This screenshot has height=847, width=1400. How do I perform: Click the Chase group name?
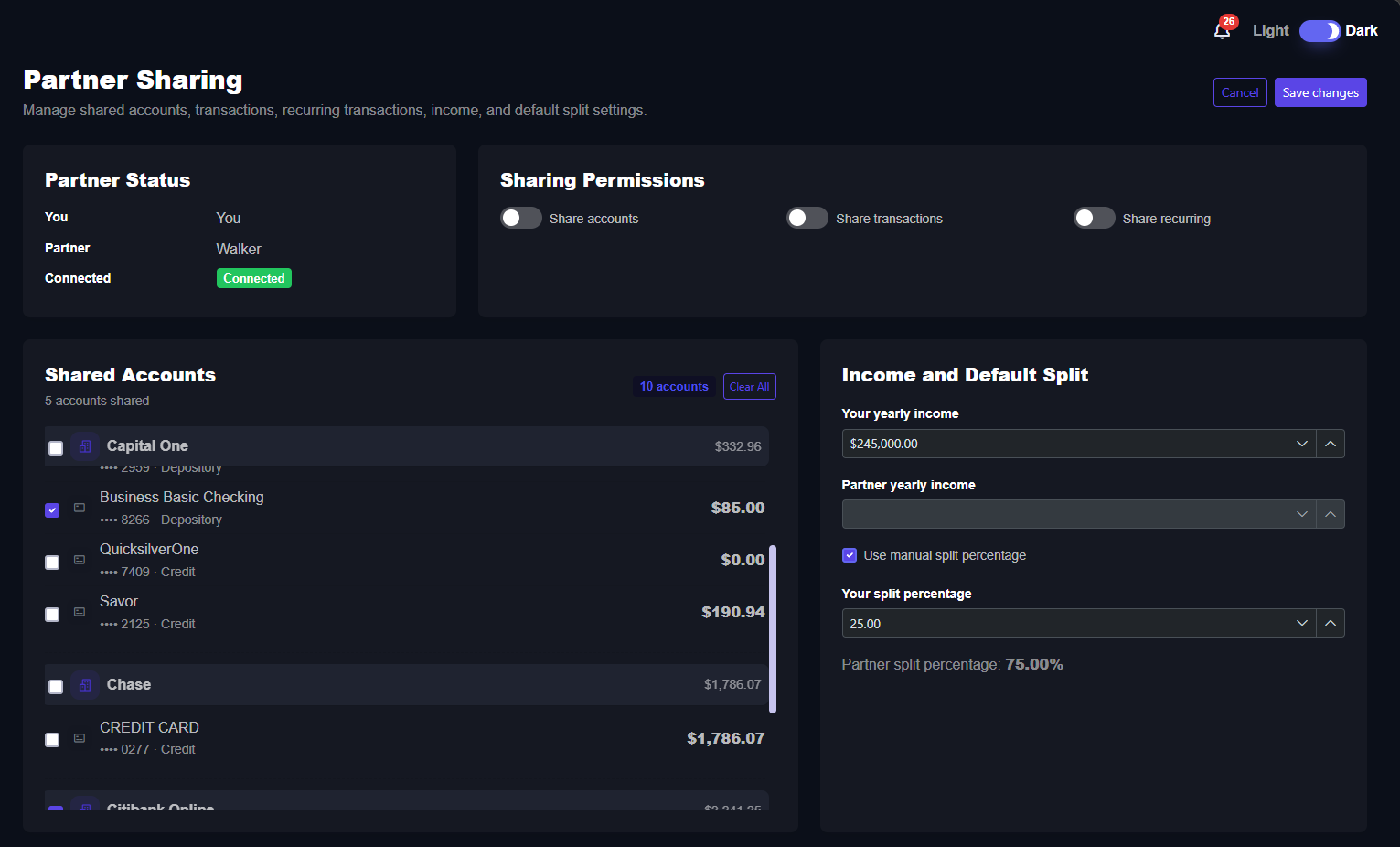tap(129, 684)
